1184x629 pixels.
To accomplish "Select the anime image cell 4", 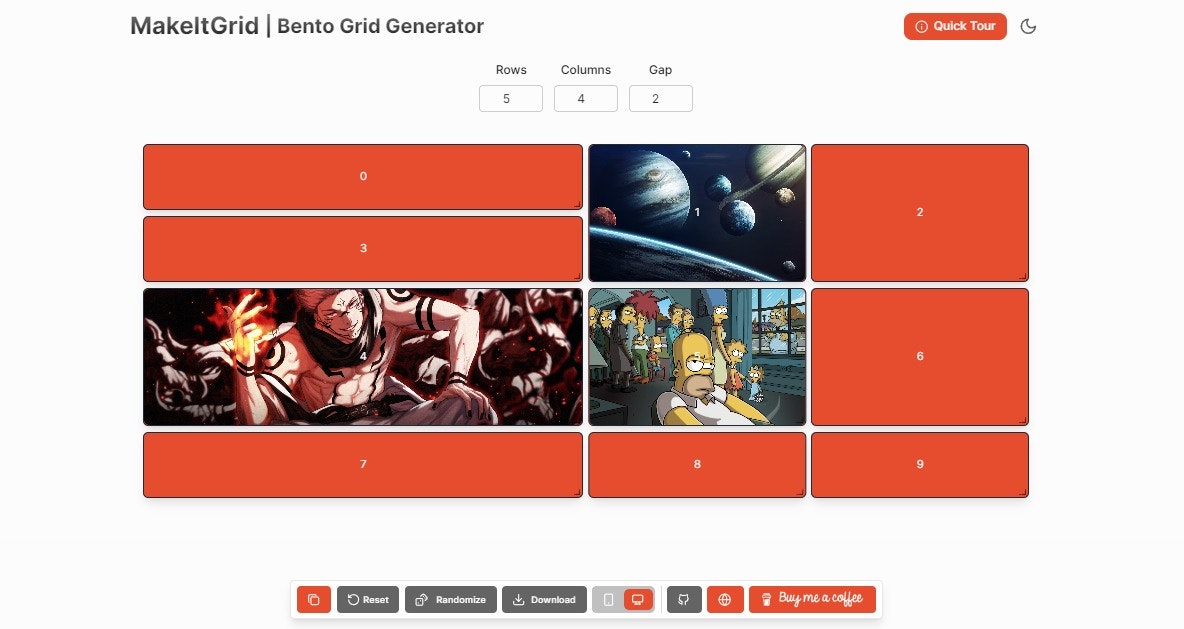I will pyautogui.click(x=362, y=356).
